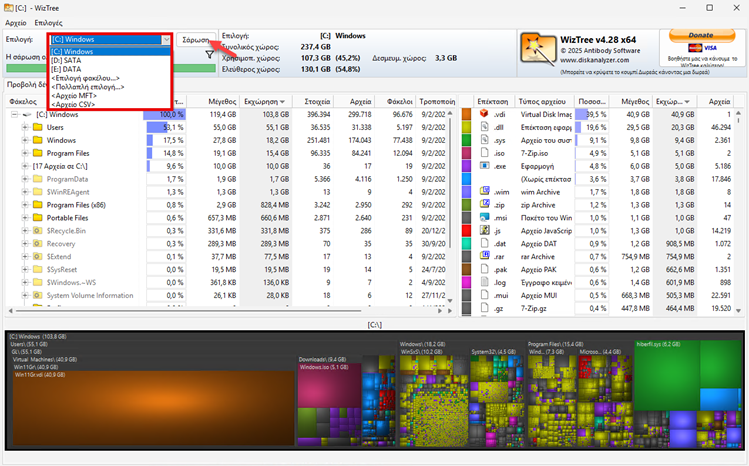Expand the Portable Files tree node

[x=25, y=217]
